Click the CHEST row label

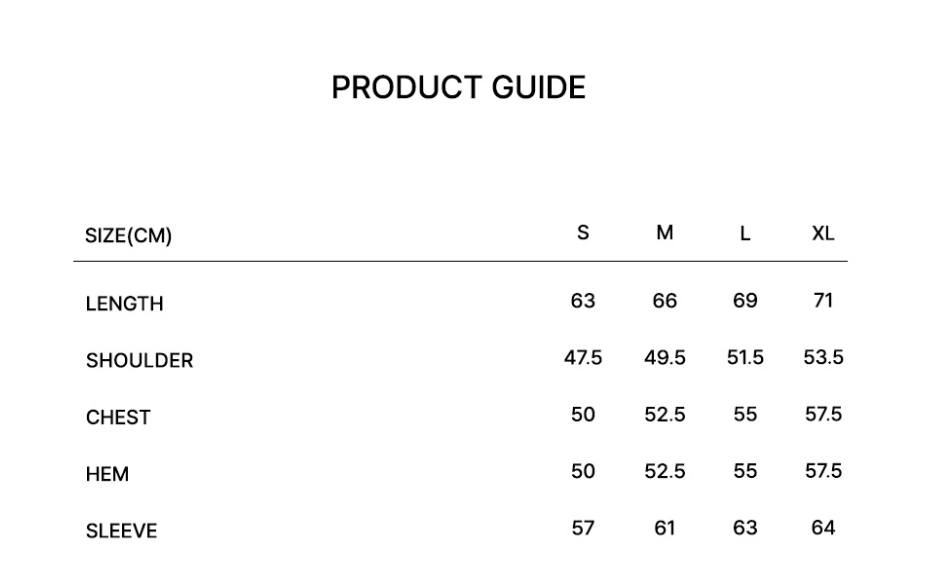pos(118,418)
